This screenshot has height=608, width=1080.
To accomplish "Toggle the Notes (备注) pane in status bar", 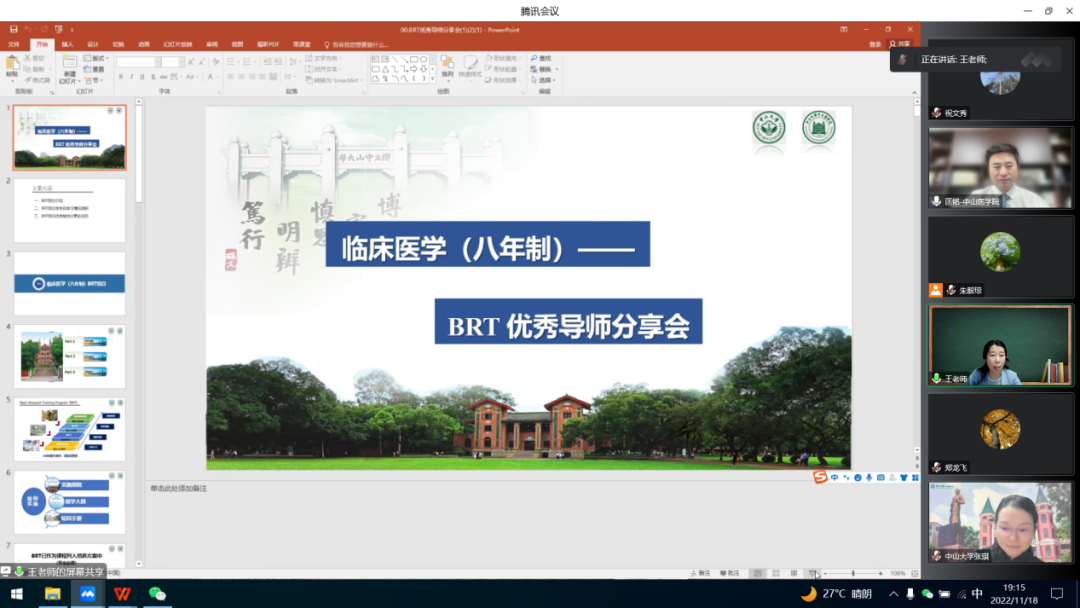I will (x=699, y=573).
